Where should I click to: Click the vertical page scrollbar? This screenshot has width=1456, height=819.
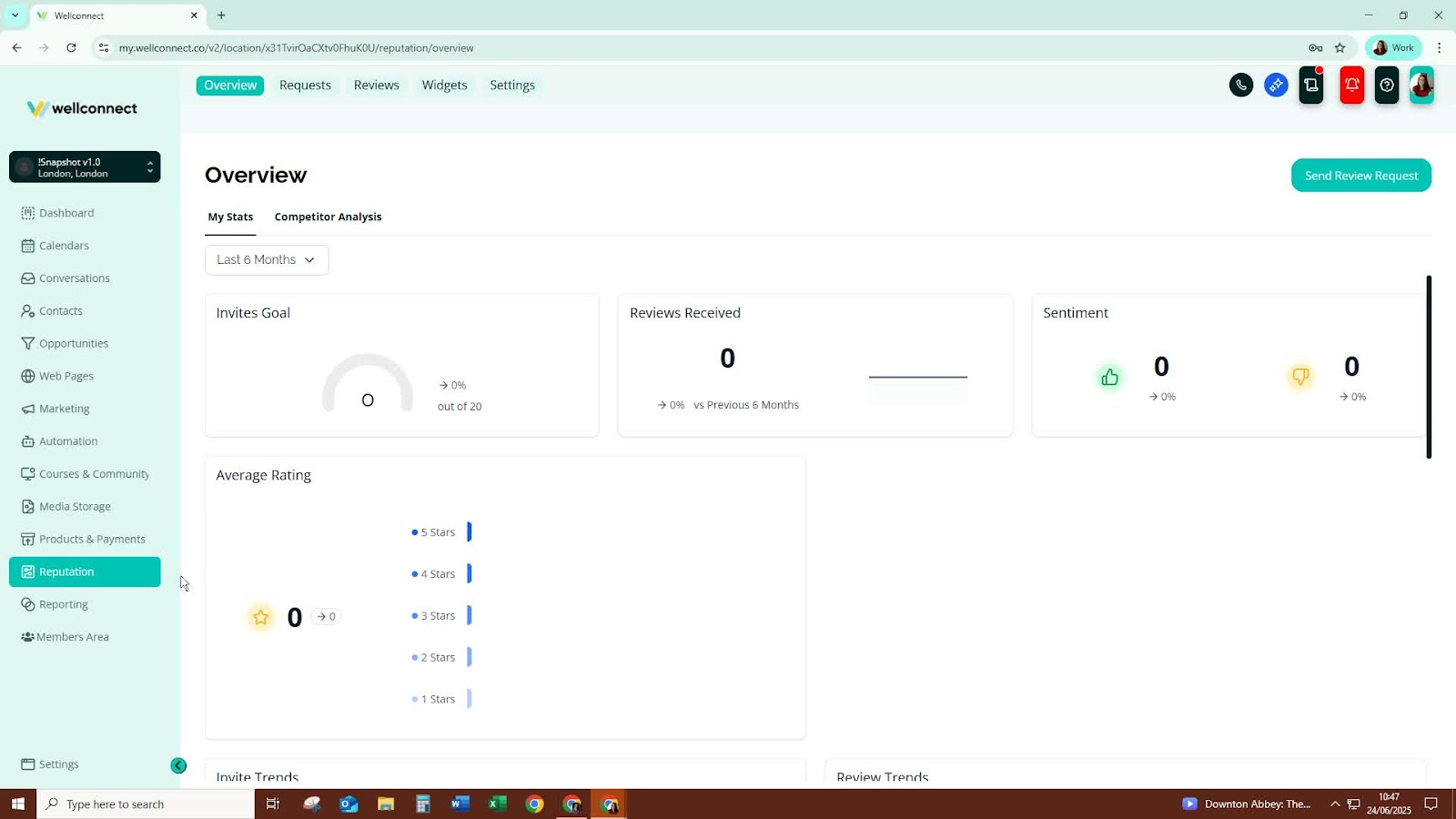pos(1428,367)
